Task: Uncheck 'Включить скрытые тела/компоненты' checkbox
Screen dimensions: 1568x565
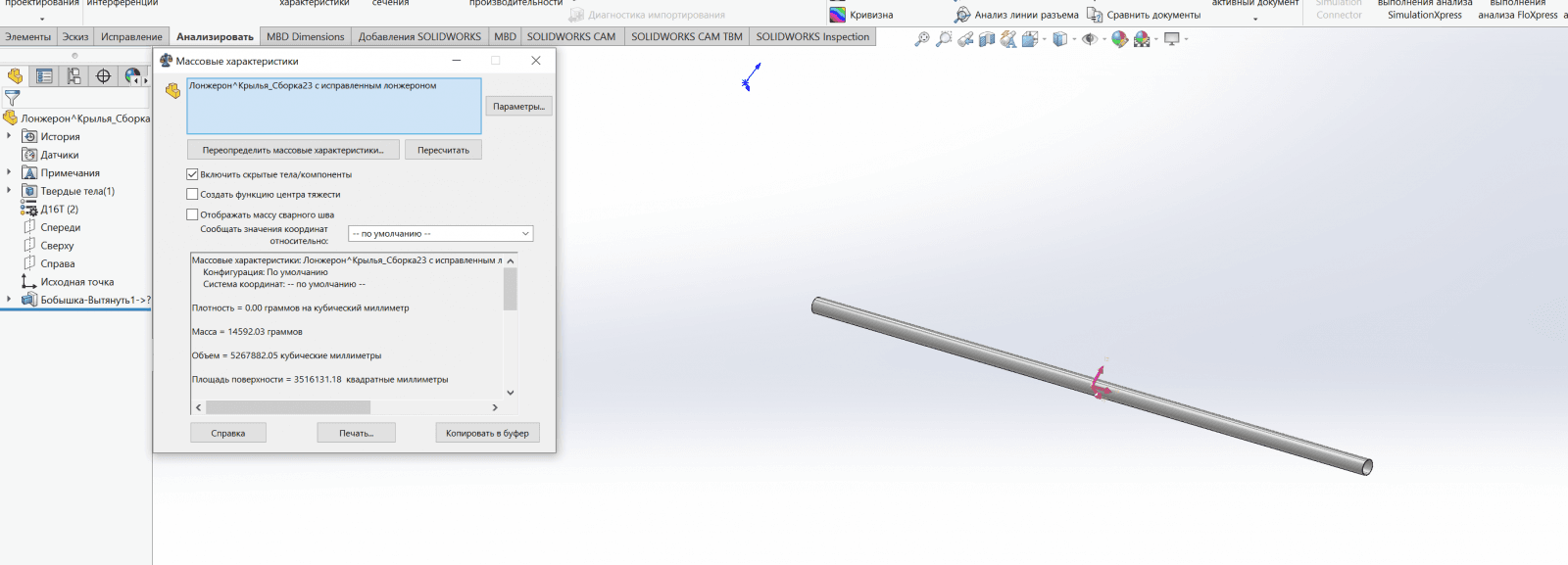Action: 192,174
